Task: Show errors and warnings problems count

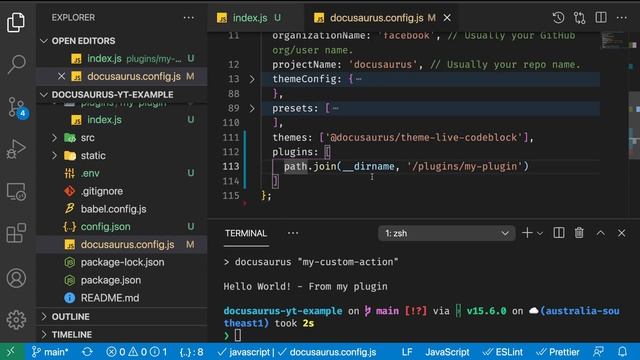Action: (x=136, y=351)
